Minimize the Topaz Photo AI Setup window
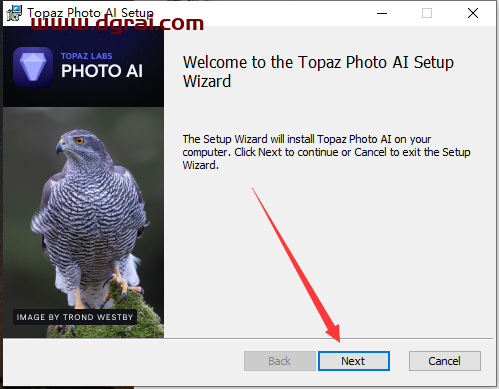 click(382, 13)
